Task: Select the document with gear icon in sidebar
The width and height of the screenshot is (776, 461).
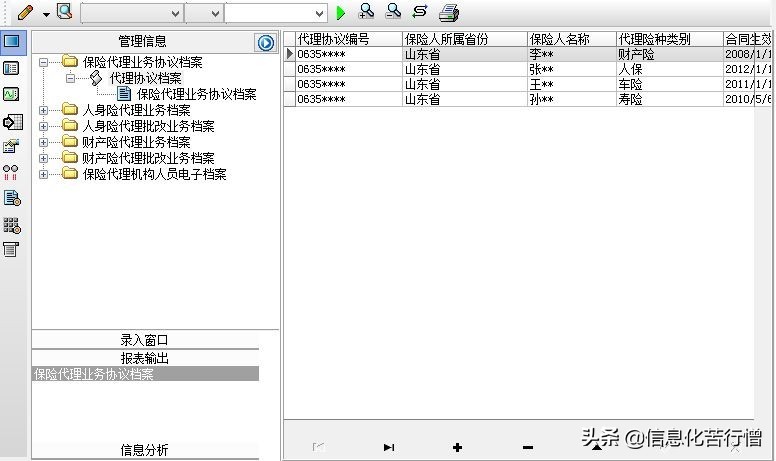Action: (x=12, y=198)
